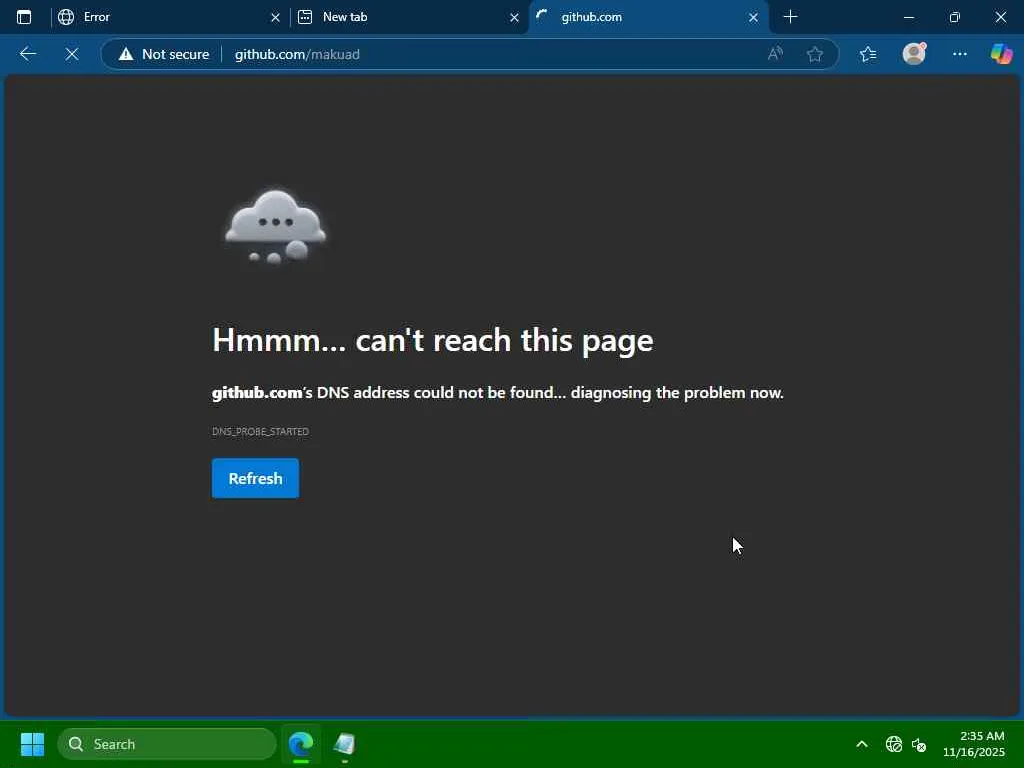Close the github.com tab
The width and height of the screenshot is (1024, 768).
[753, 18]
